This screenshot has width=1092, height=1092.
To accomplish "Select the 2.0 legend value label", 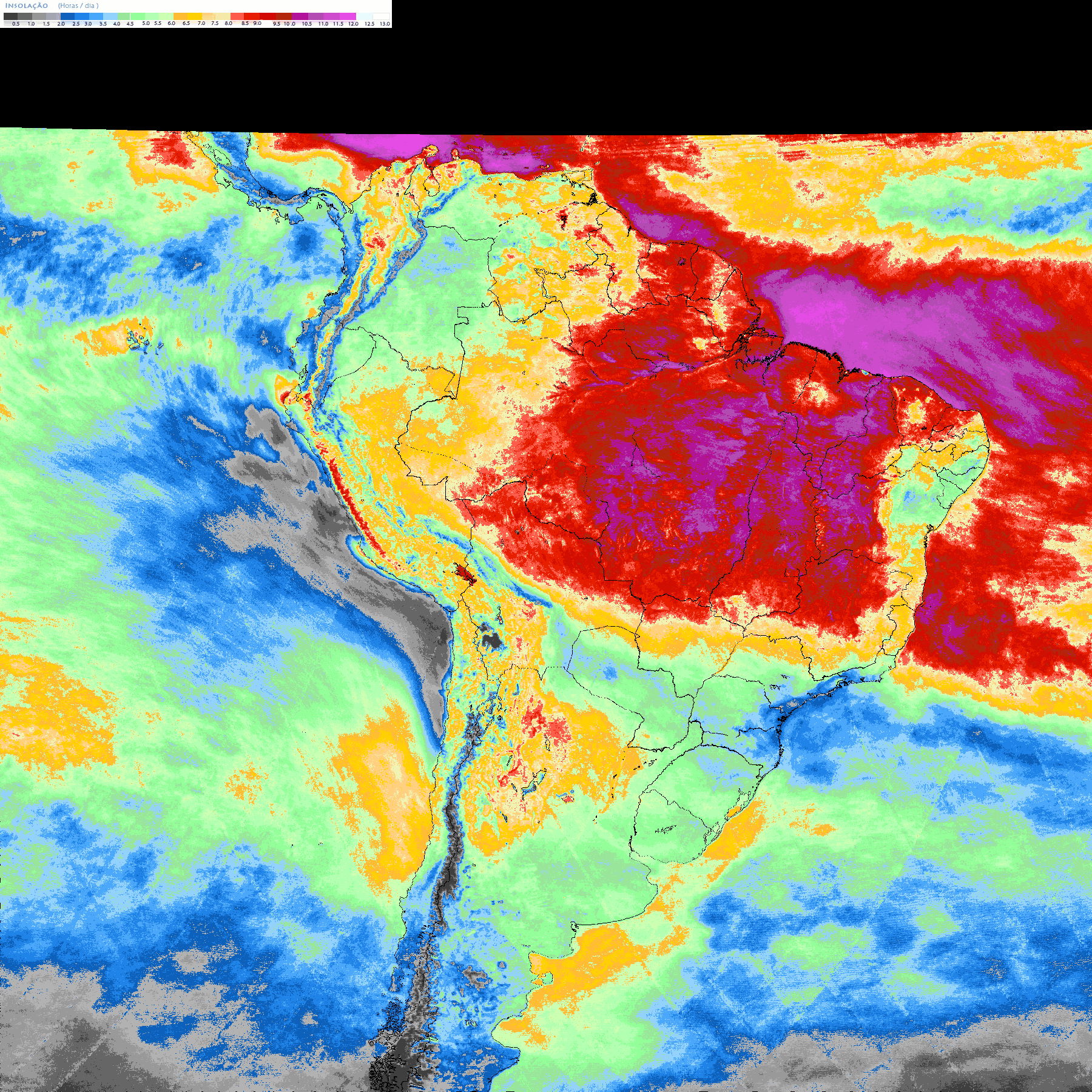I will tap(61, 24).
